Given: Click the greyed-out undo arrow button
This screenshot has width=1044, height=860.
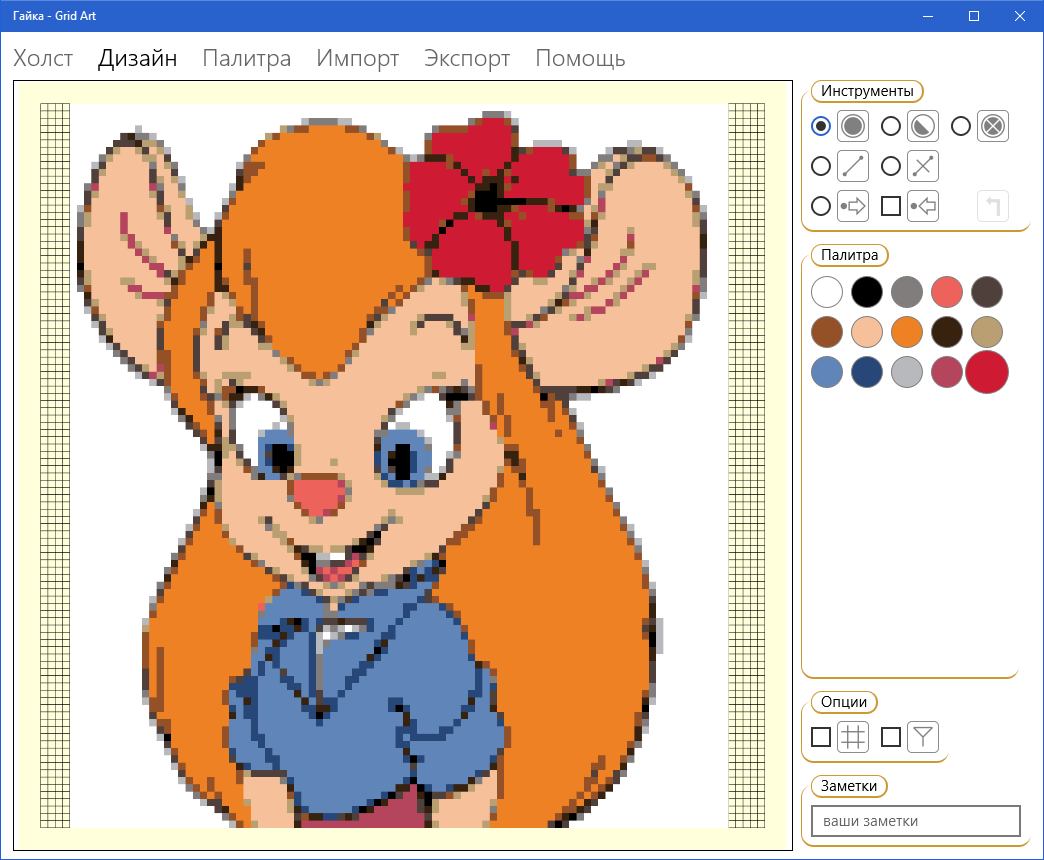Looking at the screenshot, I should 993,206.
